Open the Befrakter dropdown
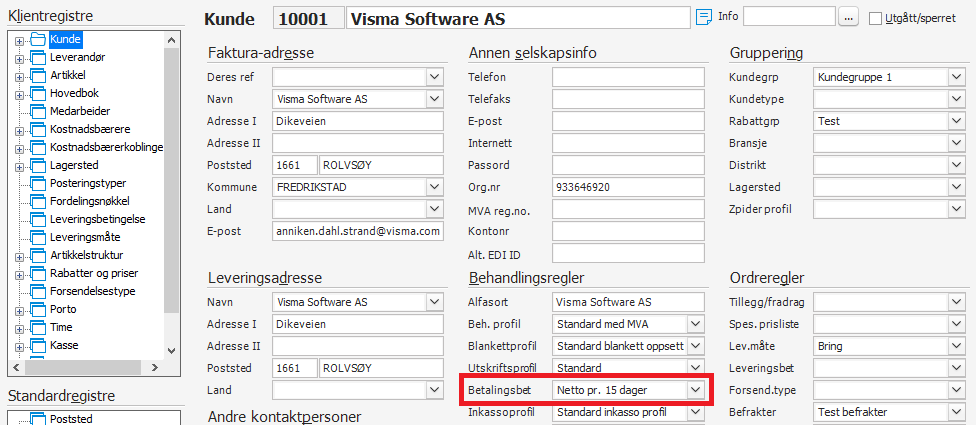The image size is (976, 425). [x=956, y=412]
